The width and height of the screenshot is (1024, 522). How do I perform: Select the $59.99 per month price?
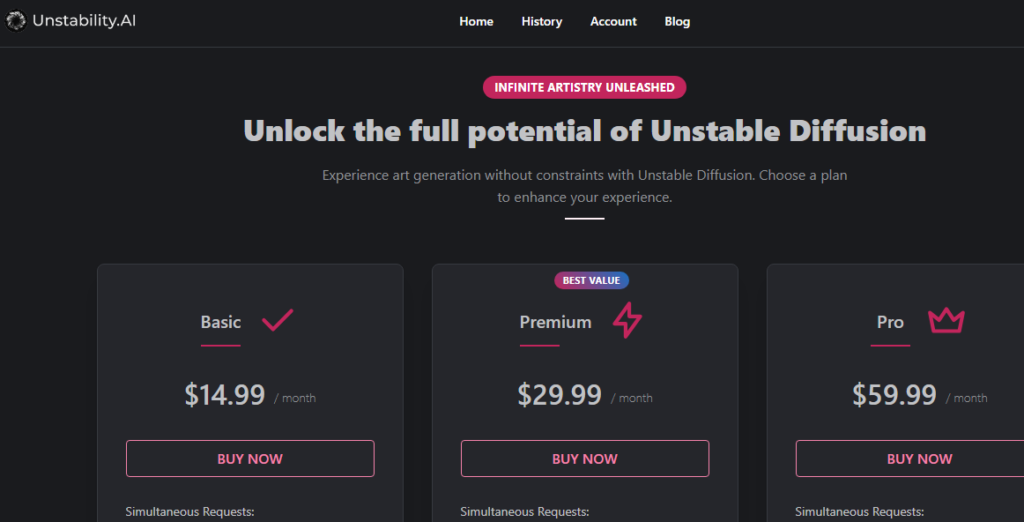pyautogui.click(x=920, y=395)
